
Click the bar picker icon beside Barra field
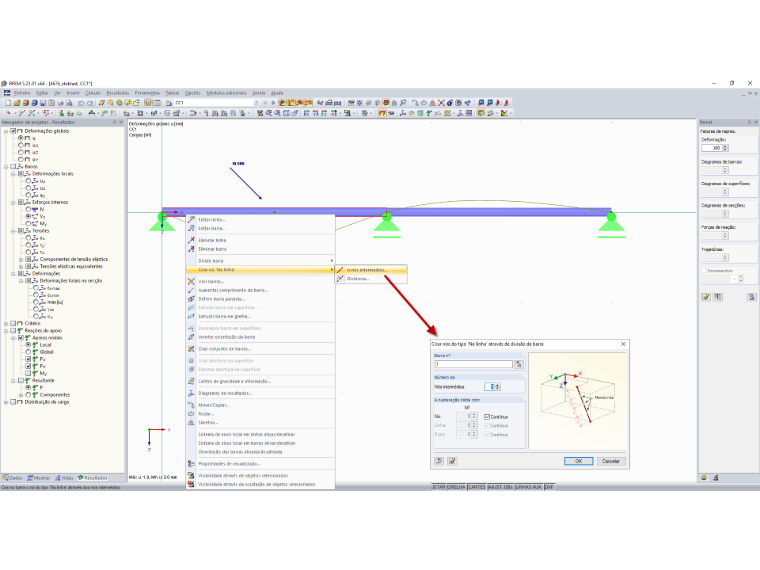click(519, 364)
